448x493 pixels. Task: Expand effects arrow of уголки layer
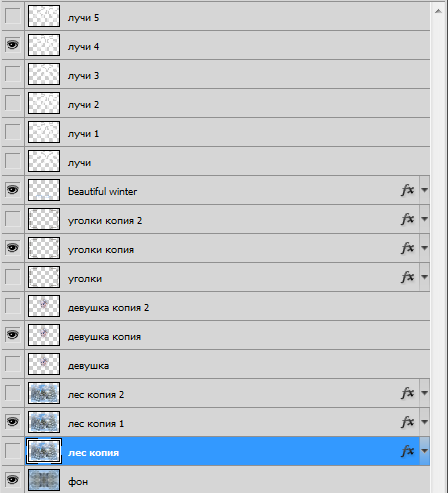click(x=424, y=277)
